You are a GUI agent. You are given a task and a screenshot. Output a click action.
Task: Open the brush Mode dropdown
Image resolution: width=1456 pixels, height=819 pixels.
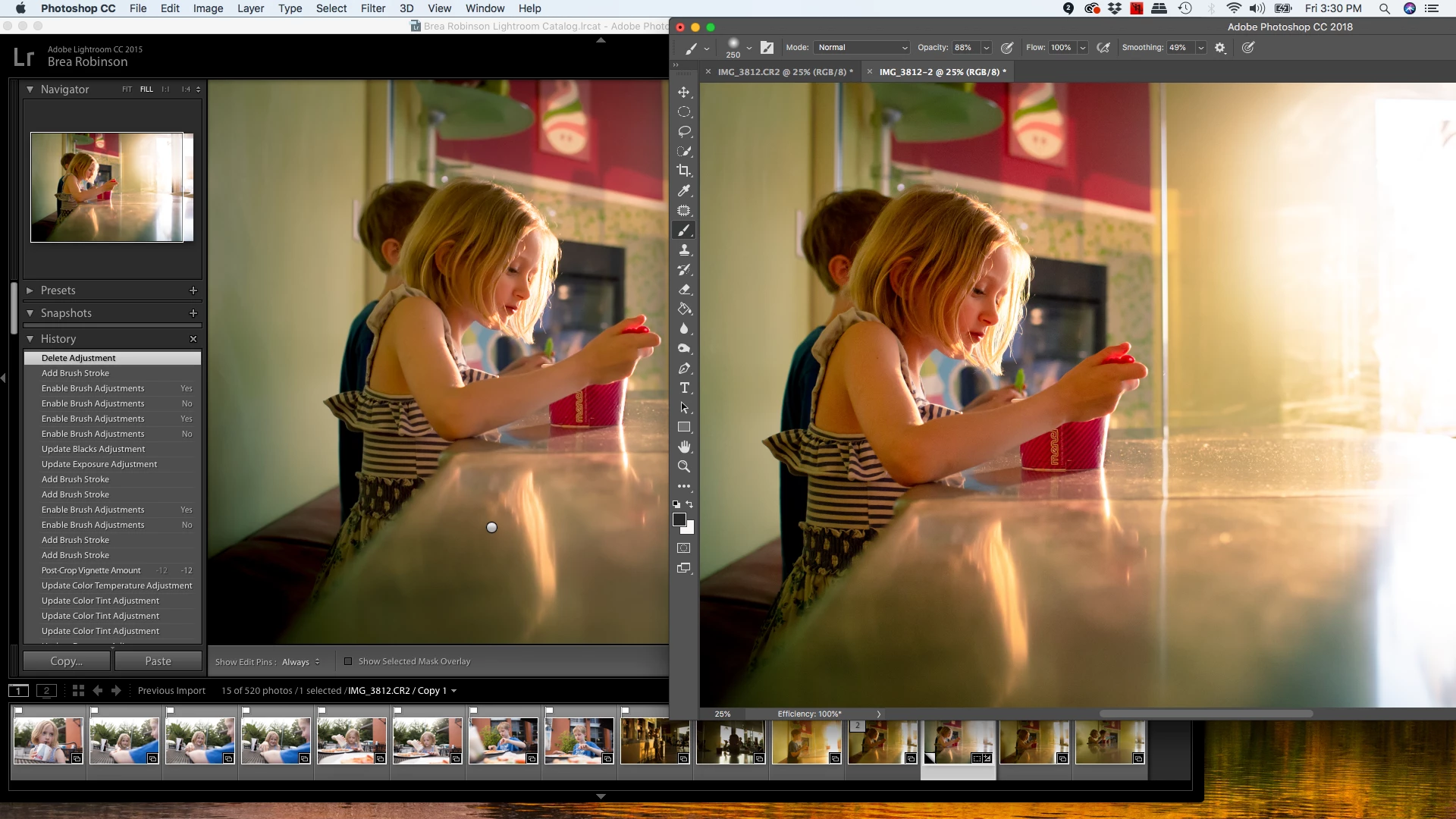pos(861,47)
